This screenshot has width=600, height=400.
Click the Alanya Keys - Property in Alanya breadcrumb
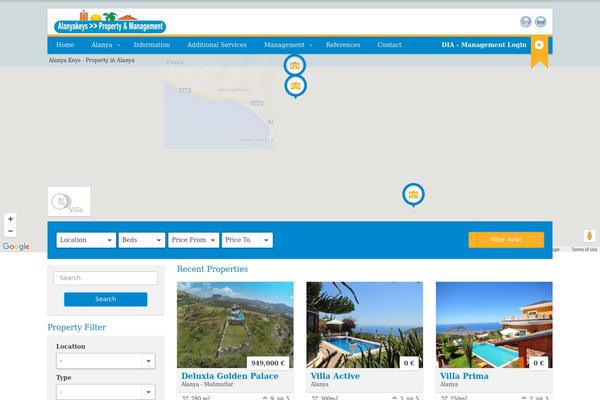(x=91, y=60)
